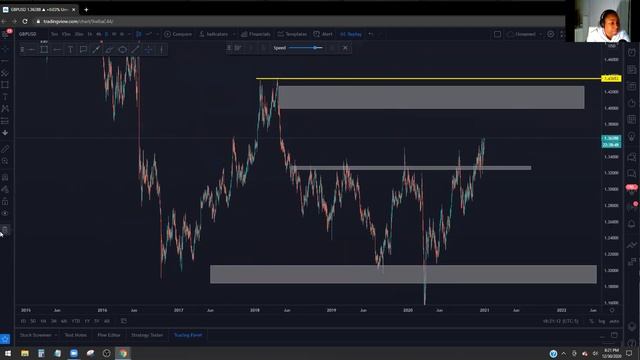Viewport: 640px width, 360px height.
Task: Click the trash remove drawings icon
Action: [5, 230]
